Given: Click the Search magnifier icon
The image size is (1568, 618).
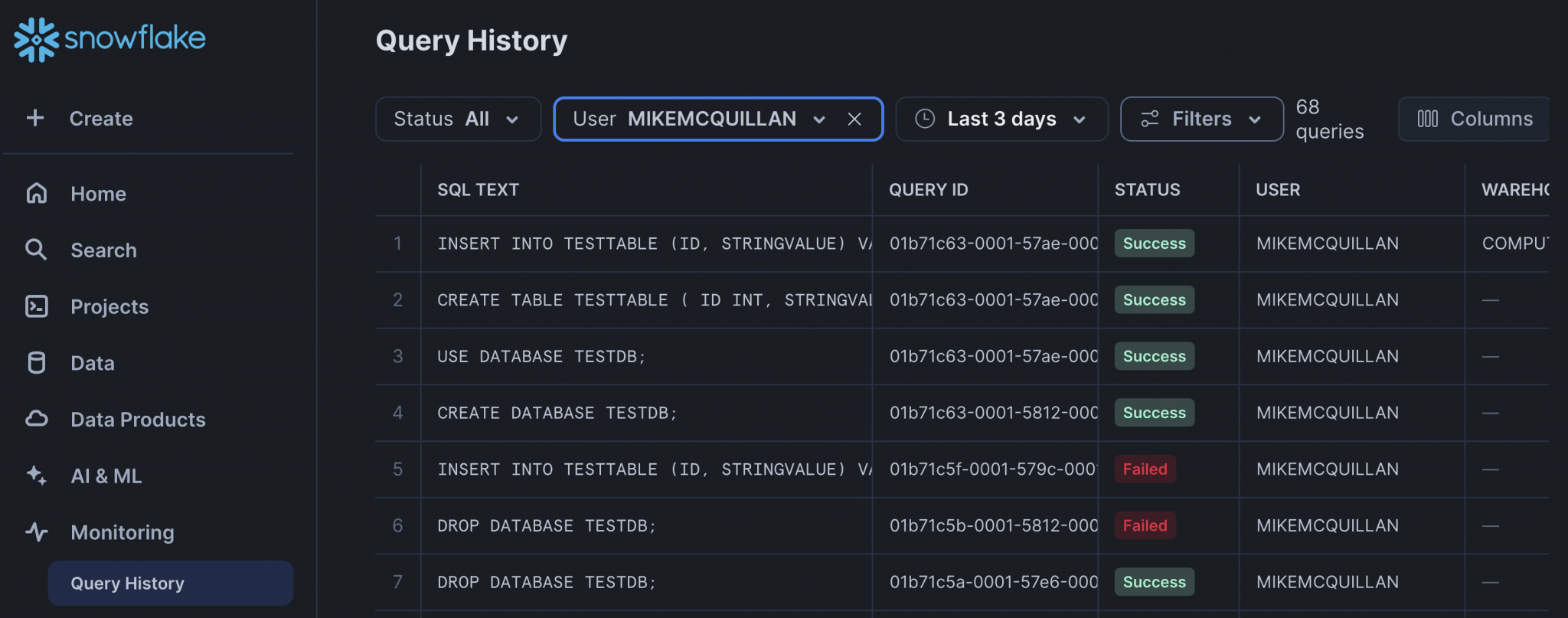Looking at the screenshot, I should tap(36, 250).
